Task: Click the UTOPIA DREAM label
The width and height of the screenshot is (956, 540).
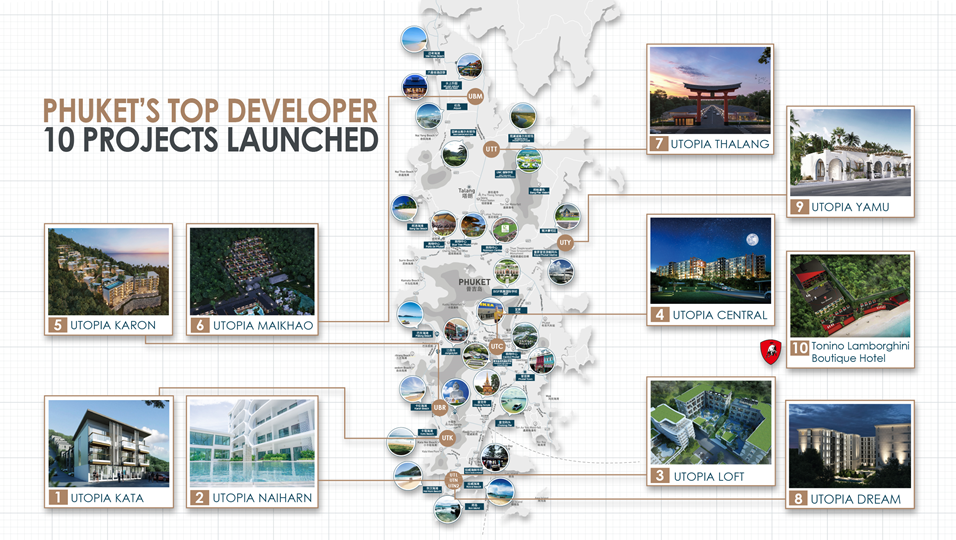Action: 855,500
